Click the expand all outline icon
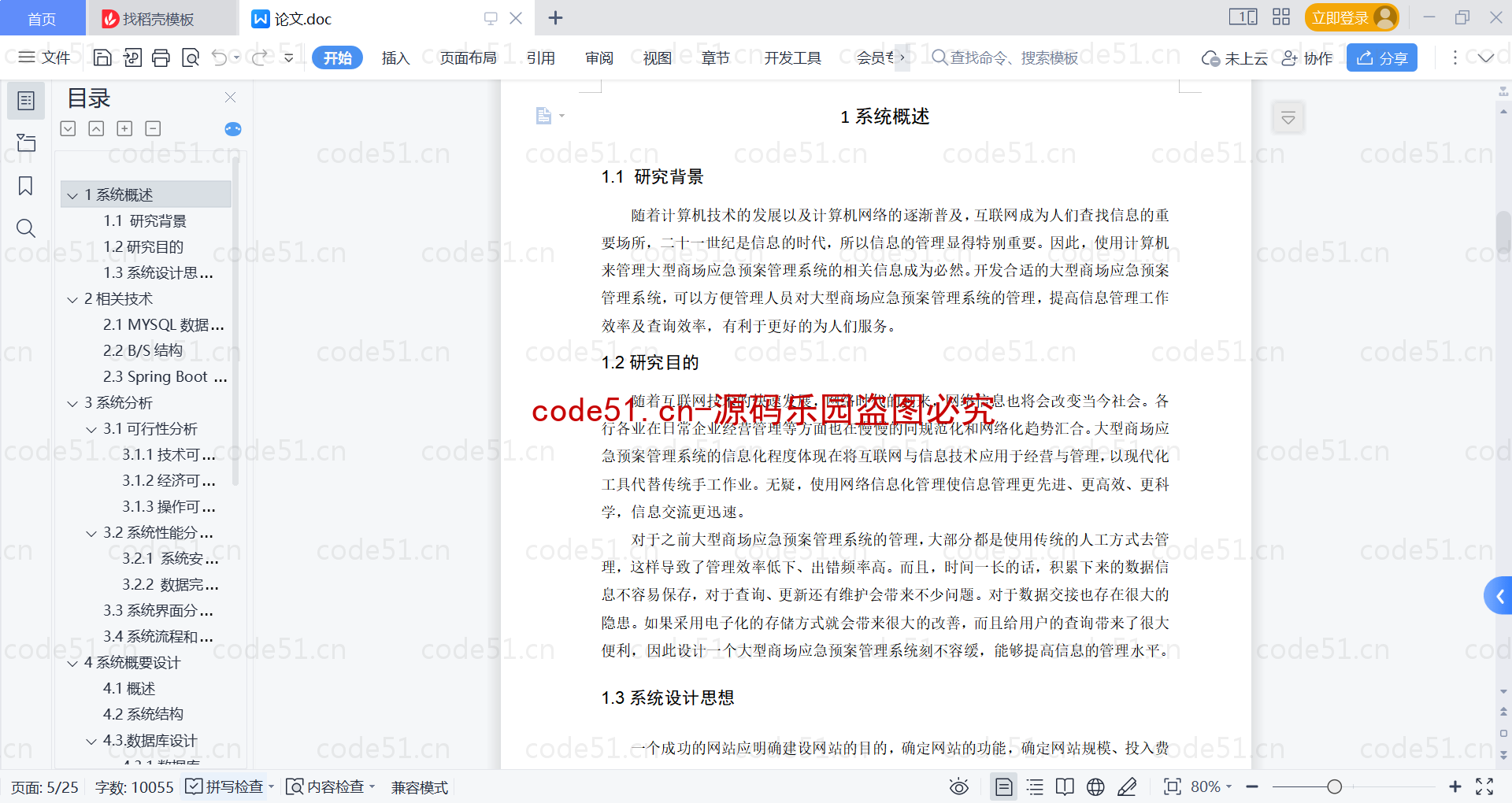 69,128
